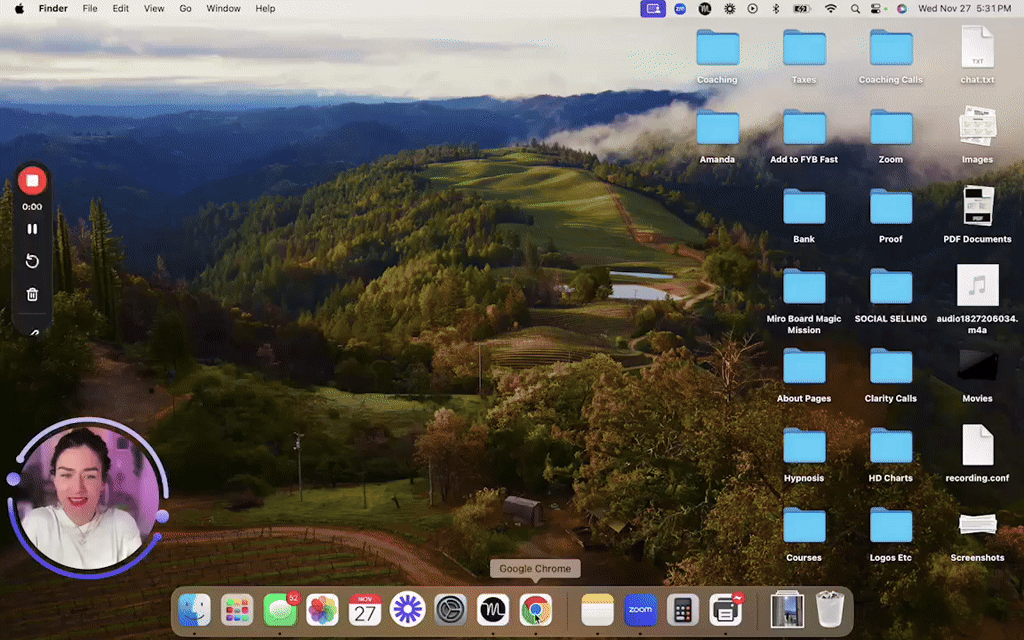Delete the recording using the trash icon

click(x=32, y=294)
